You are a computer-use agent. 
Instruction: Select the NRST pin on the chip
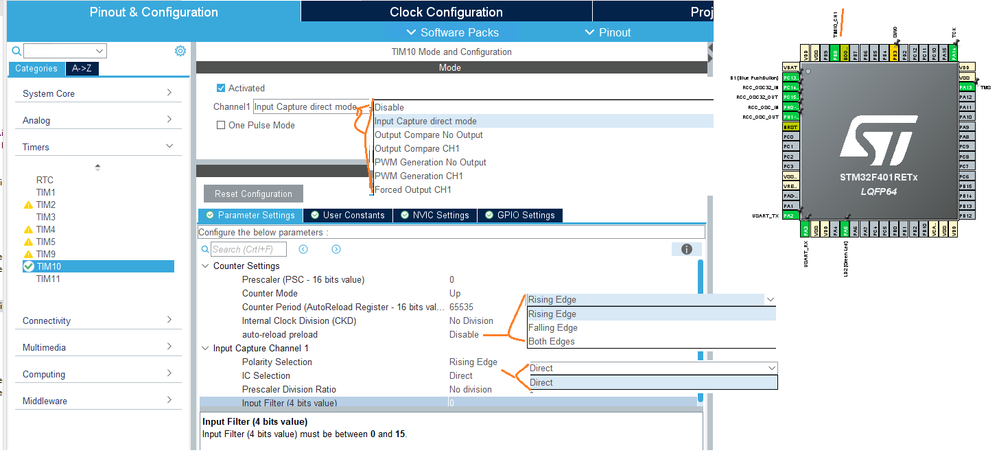click(x=791, y=127)
